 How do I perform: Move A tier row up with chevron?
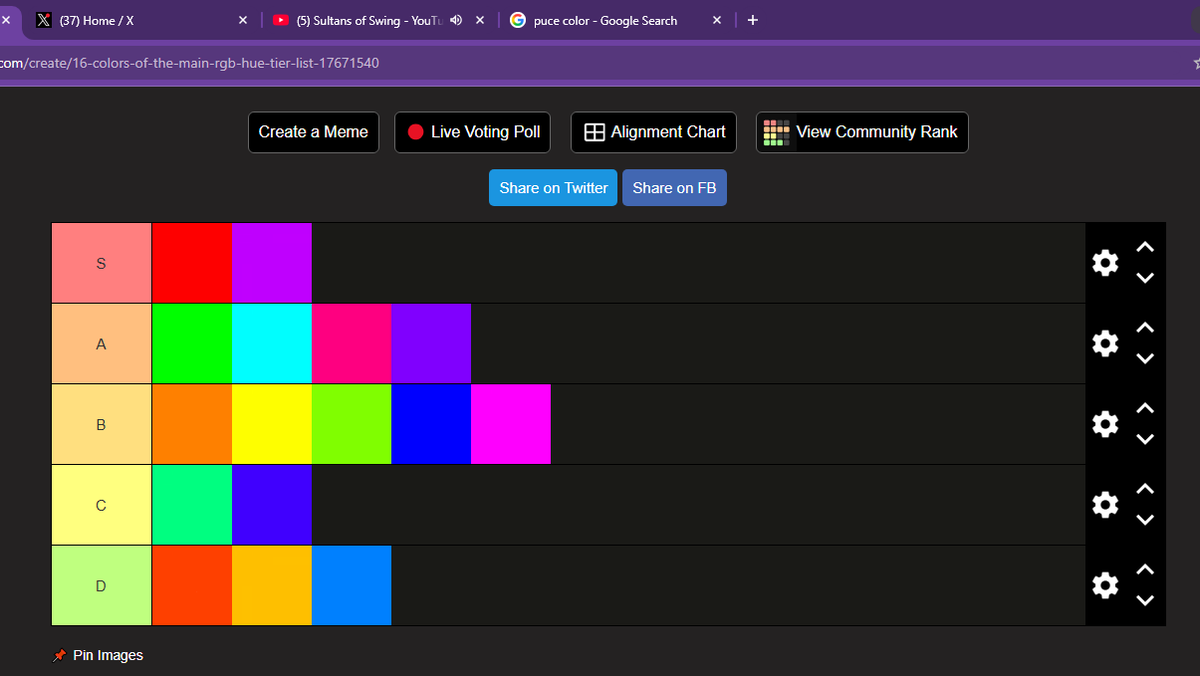pos(1146,327)
